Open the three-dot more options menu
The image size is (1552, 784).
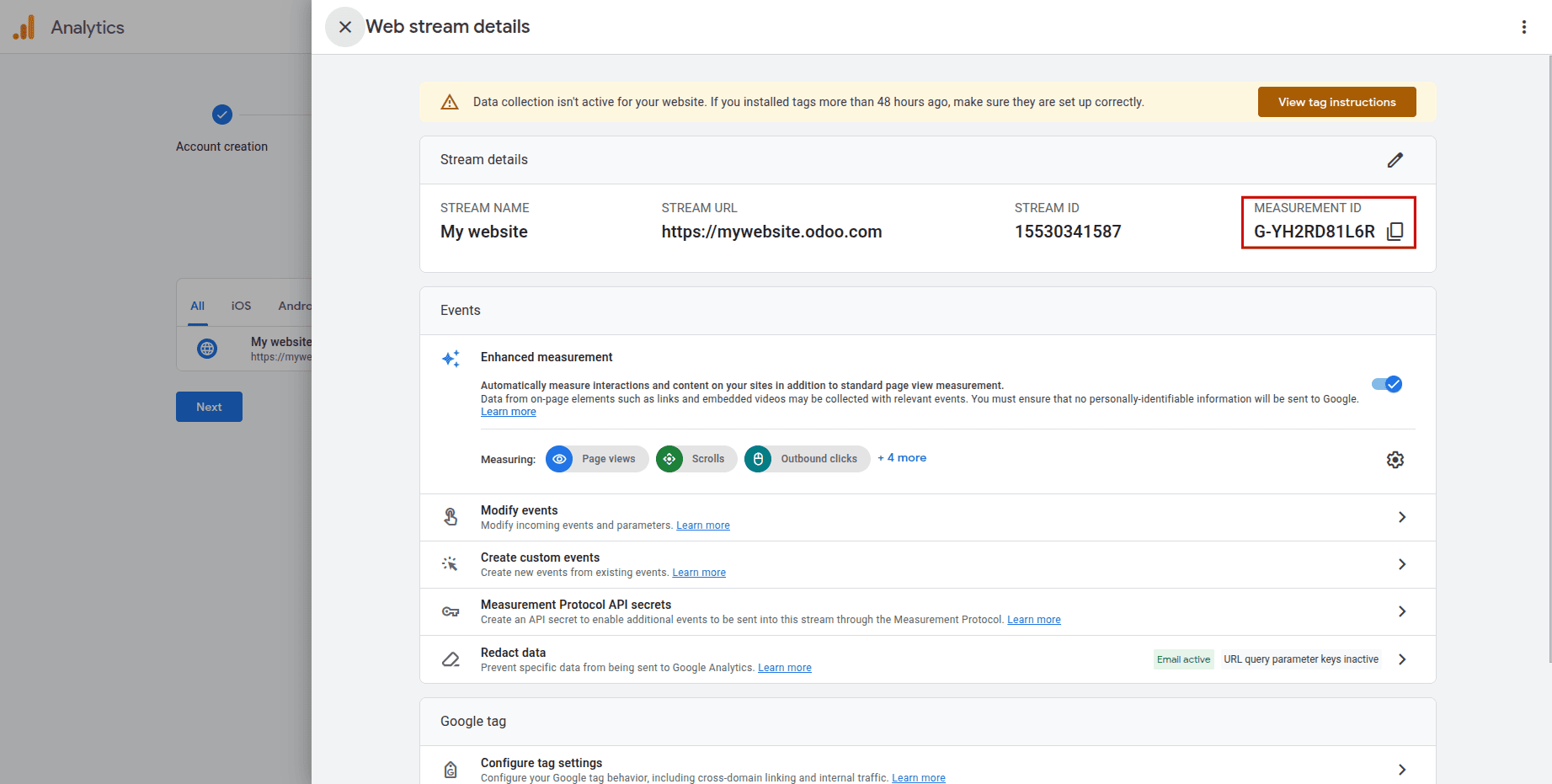pyautogui.click(x=1523, y=27)
